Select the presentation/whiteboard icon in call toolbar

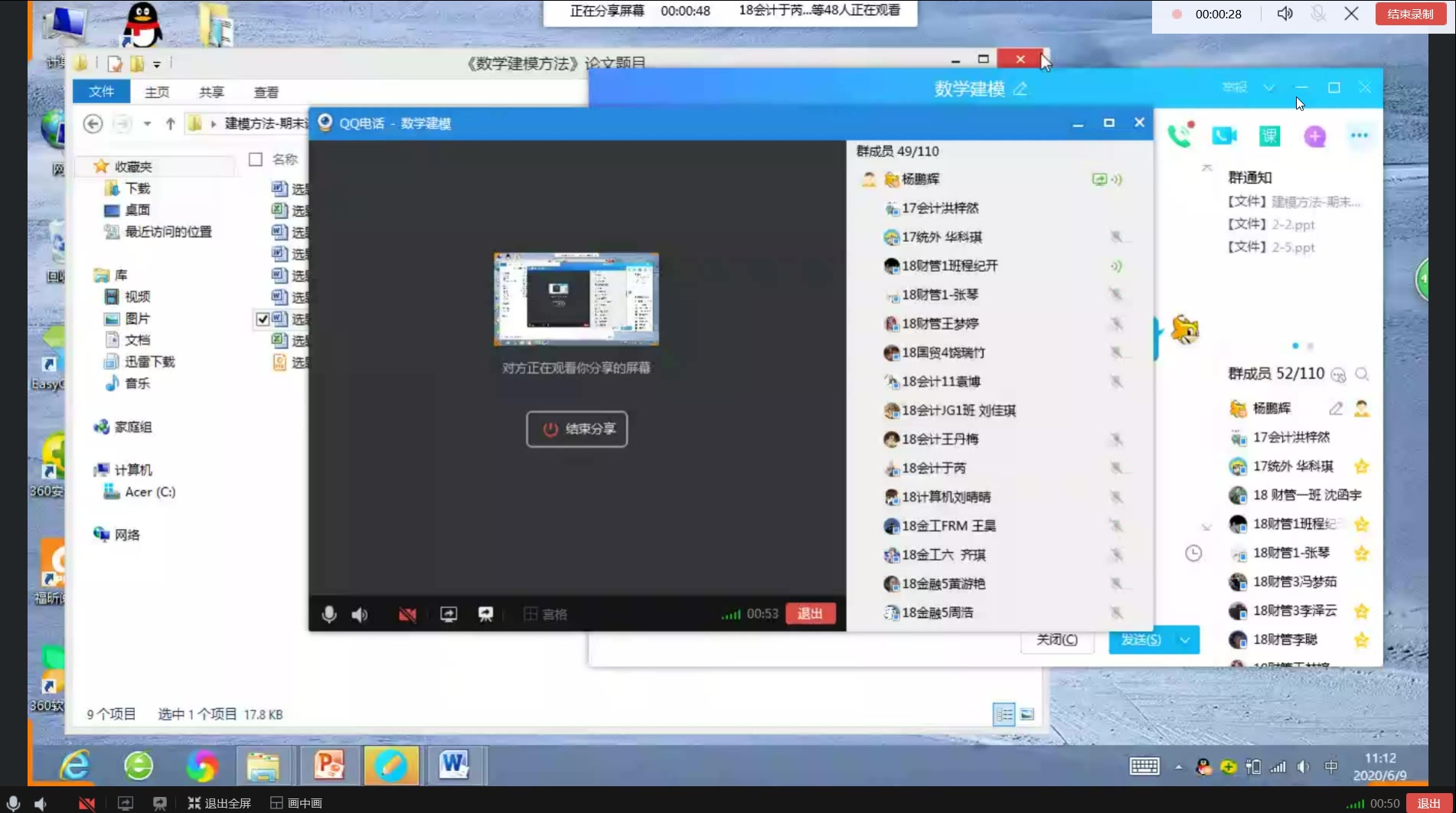pos(487,613)
